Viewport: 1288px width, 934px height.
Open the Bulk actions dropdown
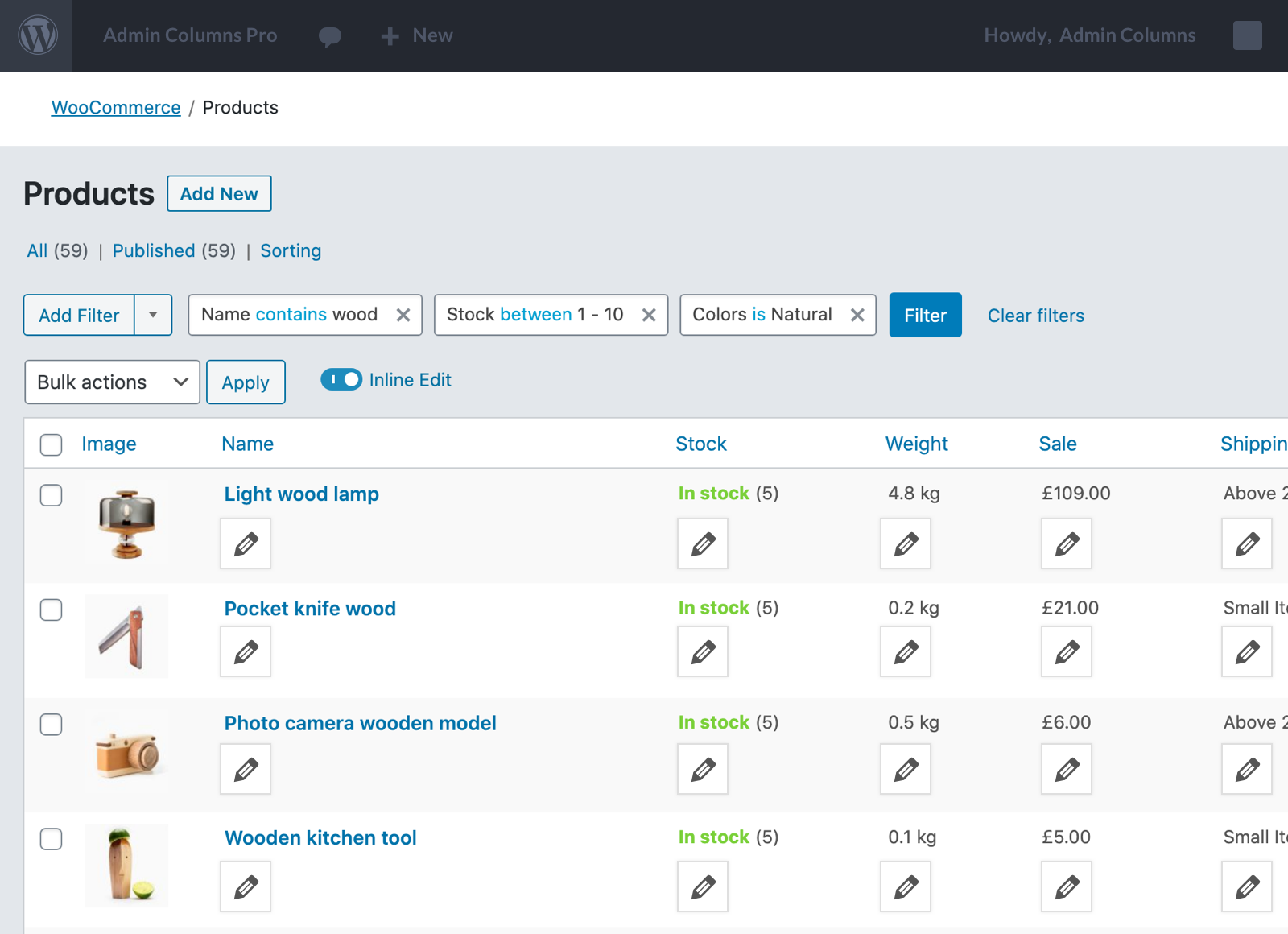point(112,382)
